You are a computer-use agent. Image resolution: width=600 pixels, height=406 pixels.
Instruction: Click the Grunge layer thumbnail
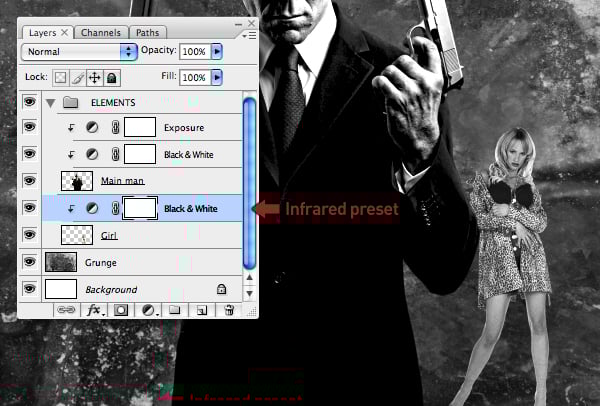point(61,262)
